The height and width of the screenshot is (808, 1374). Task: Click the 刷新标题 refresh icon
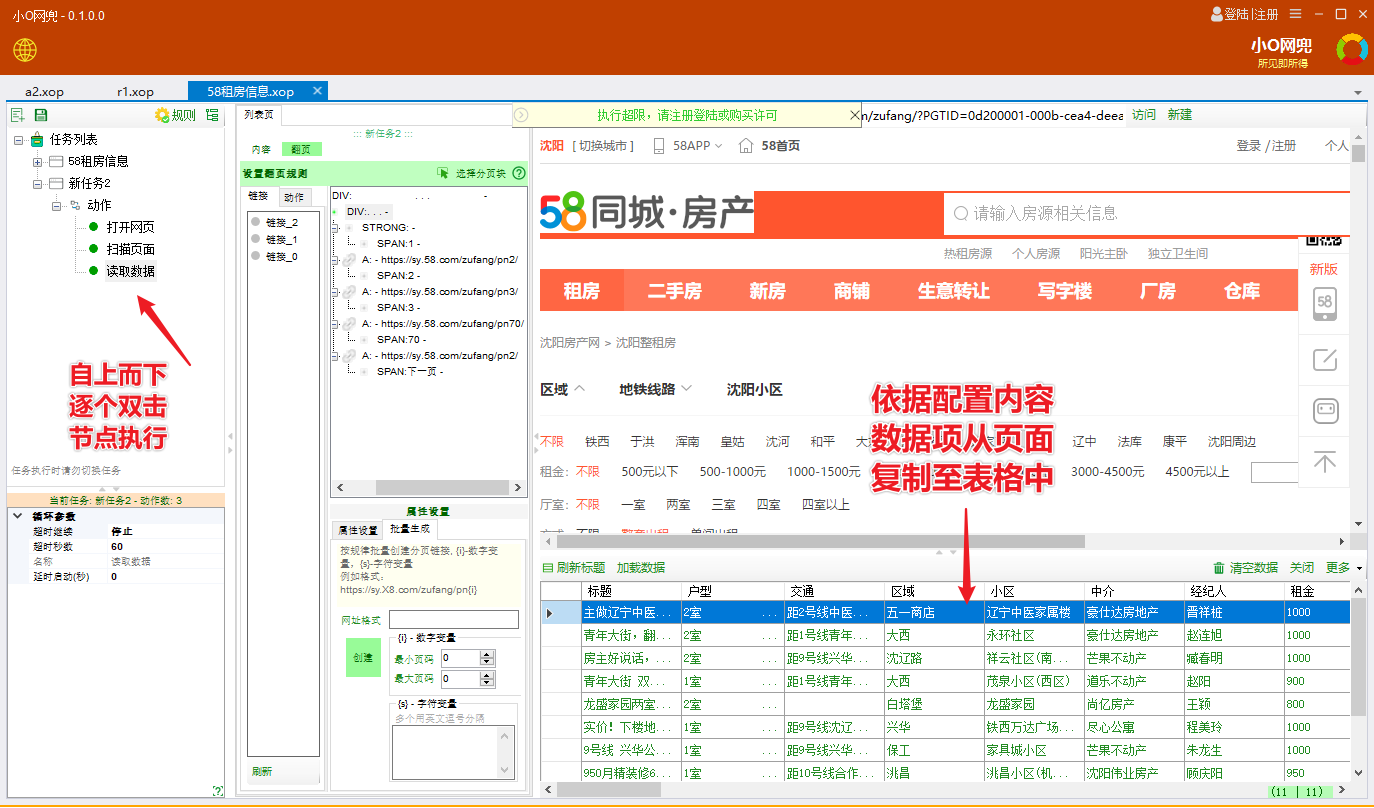(547, 568)
